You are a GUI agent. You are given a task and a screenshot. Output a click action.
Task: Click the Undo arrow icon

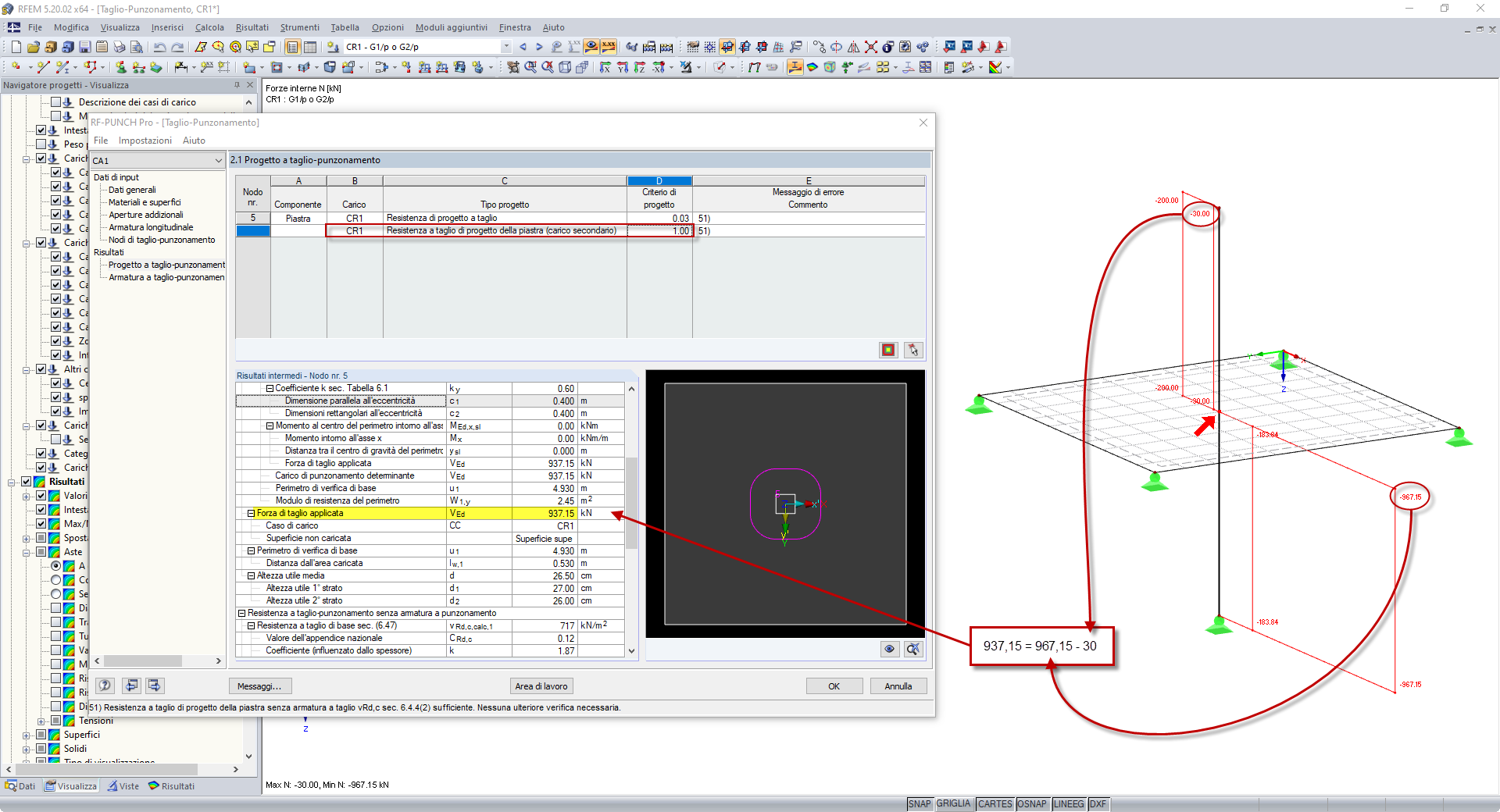tap(160, 47)
